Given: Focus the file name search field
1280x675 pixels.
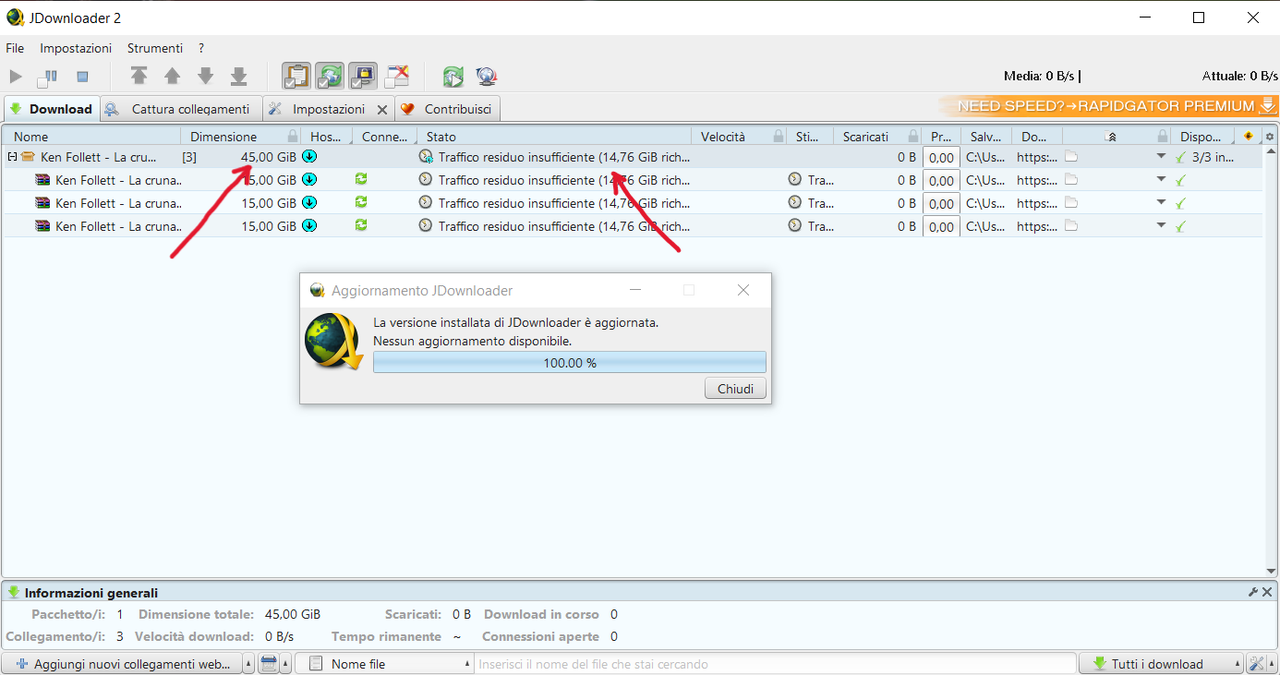Looking at the screenshot, I should 776,664.
